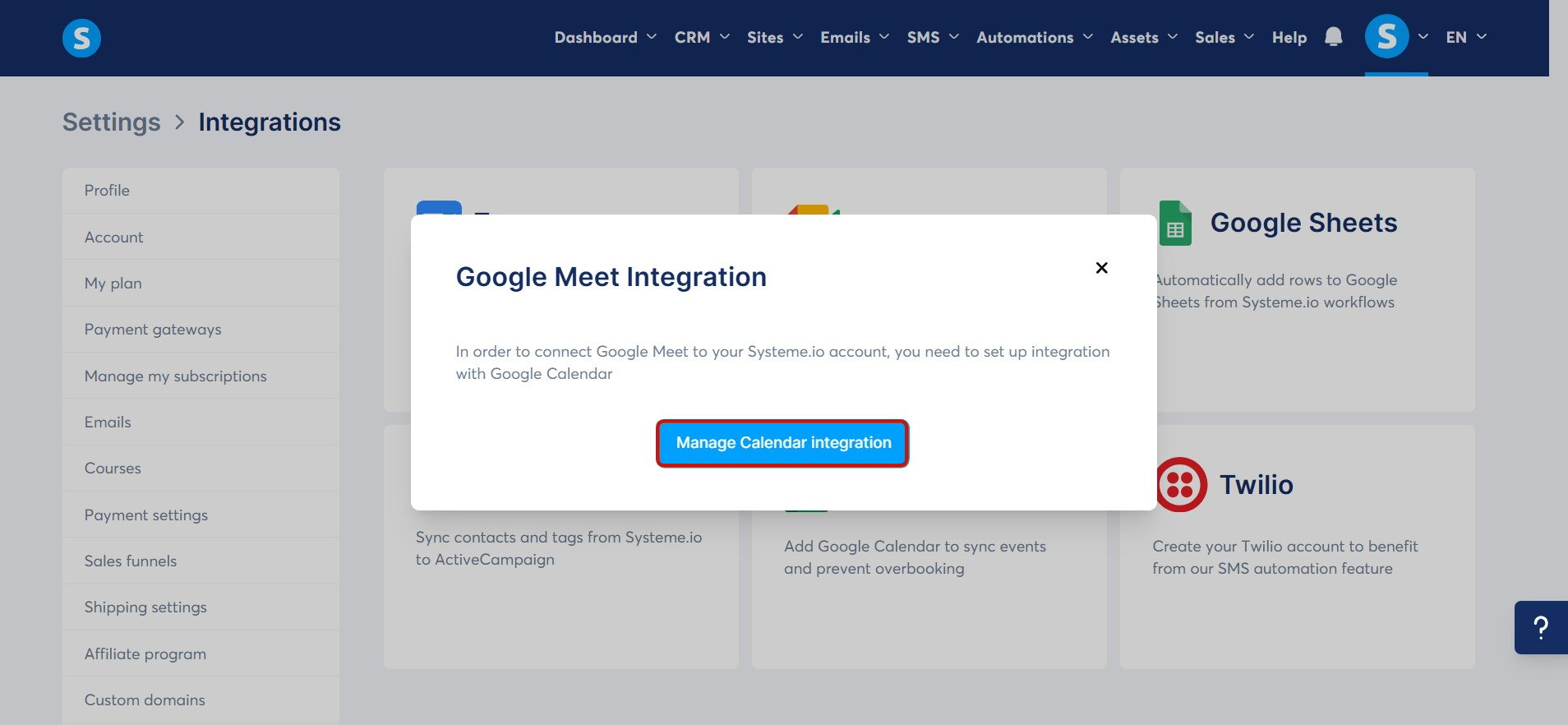1568x725 pixels.
Task: Open Shipping settings
Action: tap(201, 607)
